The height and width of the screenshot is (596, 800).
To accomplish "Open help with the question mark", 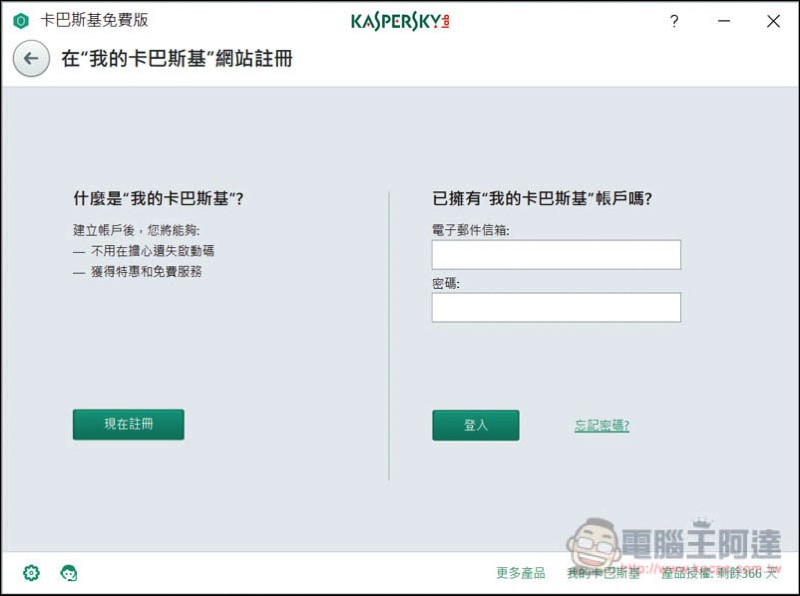I will point(674,21).
